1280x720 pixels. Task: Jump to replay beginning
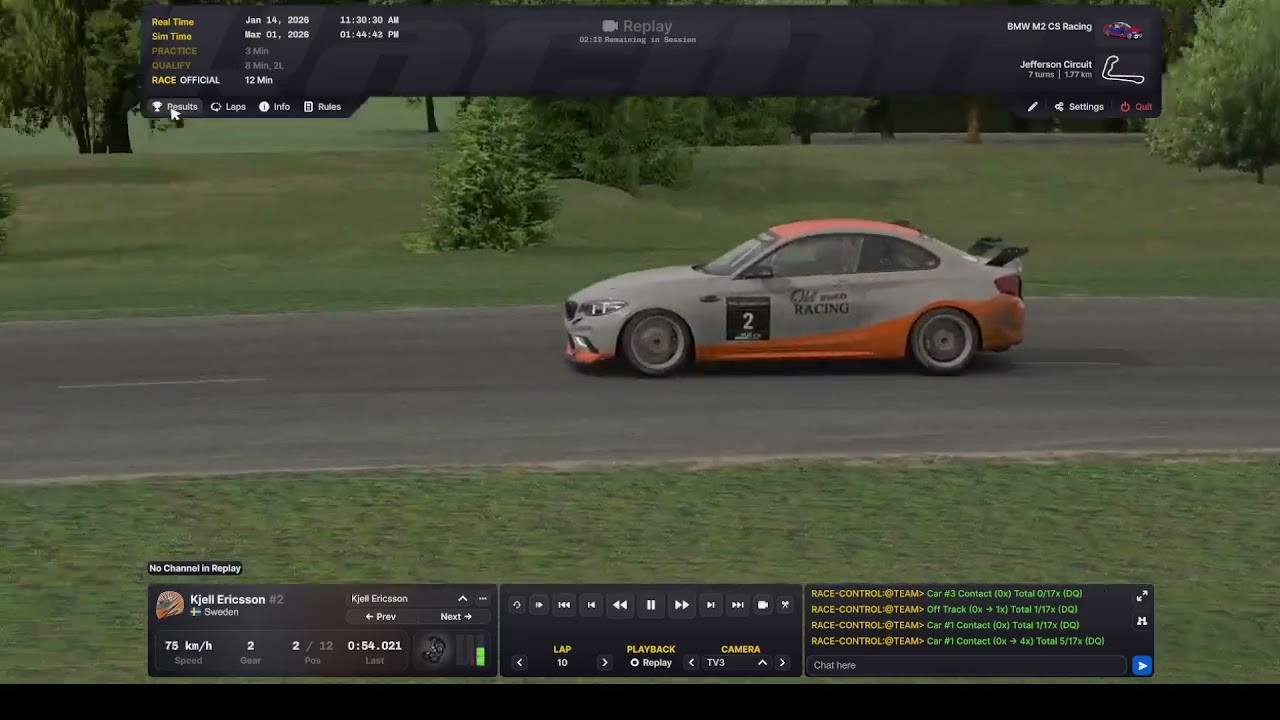click(x=564, y=605)
